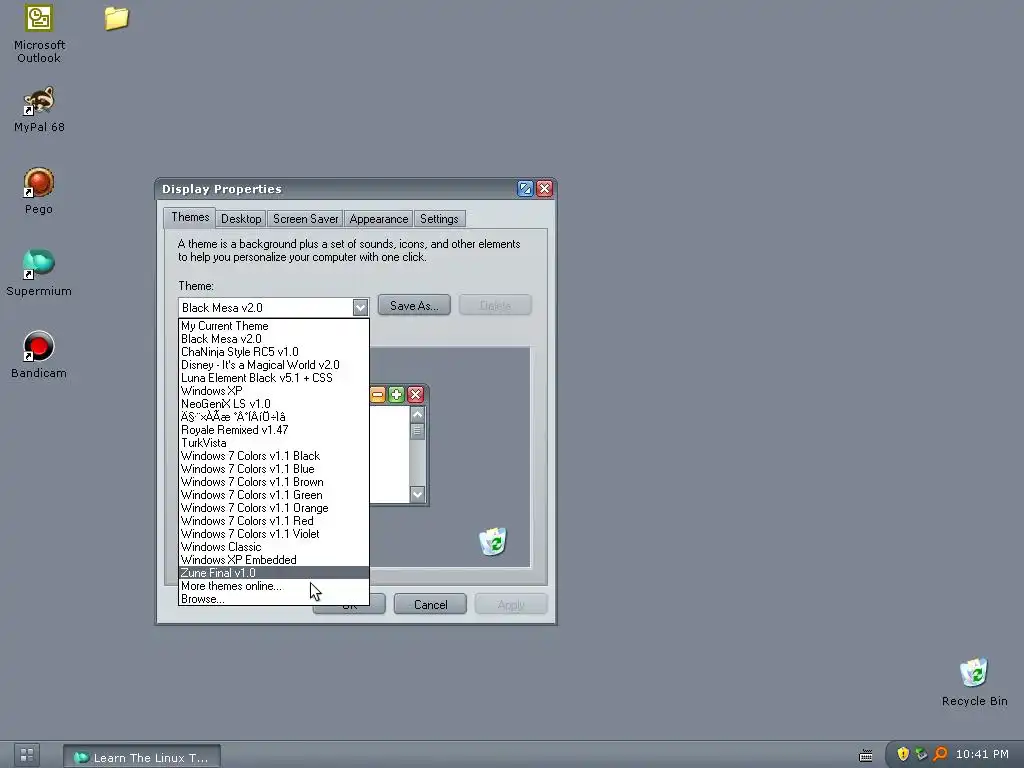
Task: Choose the TurkVista theme
Action: point(274,443)
